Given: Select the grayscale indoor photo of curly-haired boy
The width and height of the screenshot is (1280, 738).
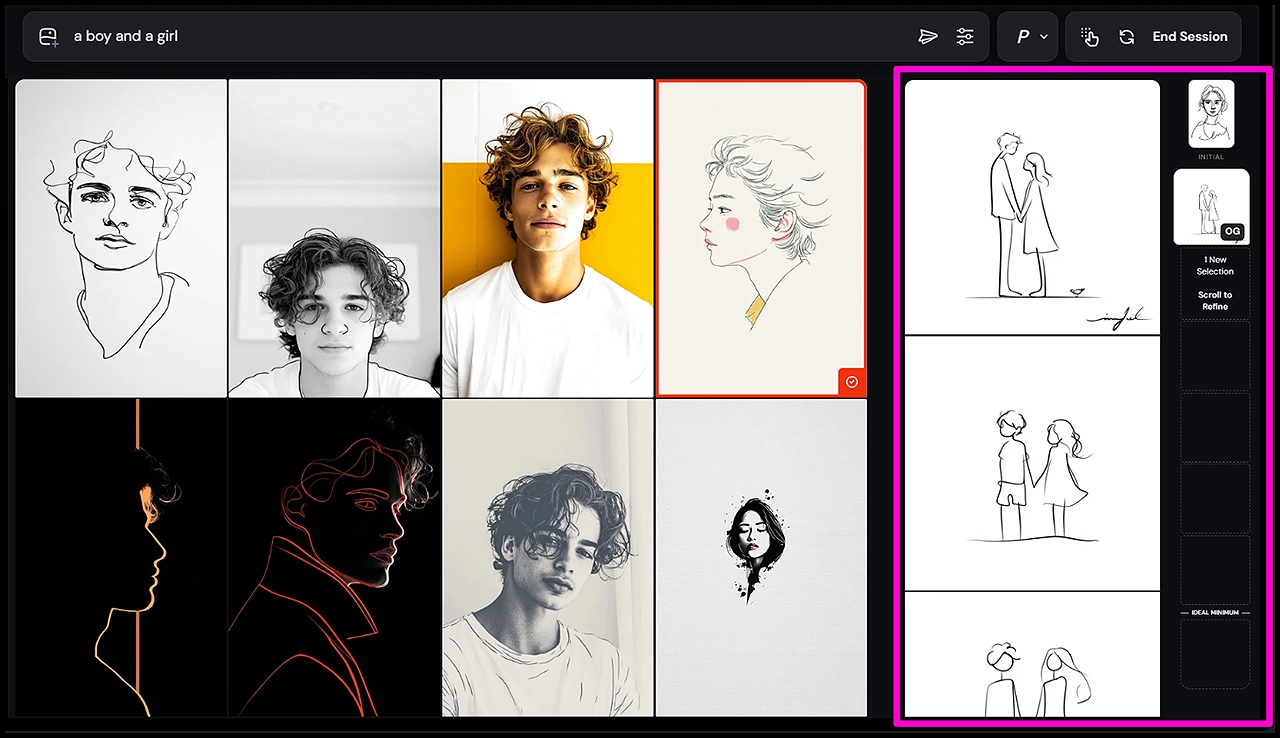Looking at the screenshot, I should [x=334, y=238].
